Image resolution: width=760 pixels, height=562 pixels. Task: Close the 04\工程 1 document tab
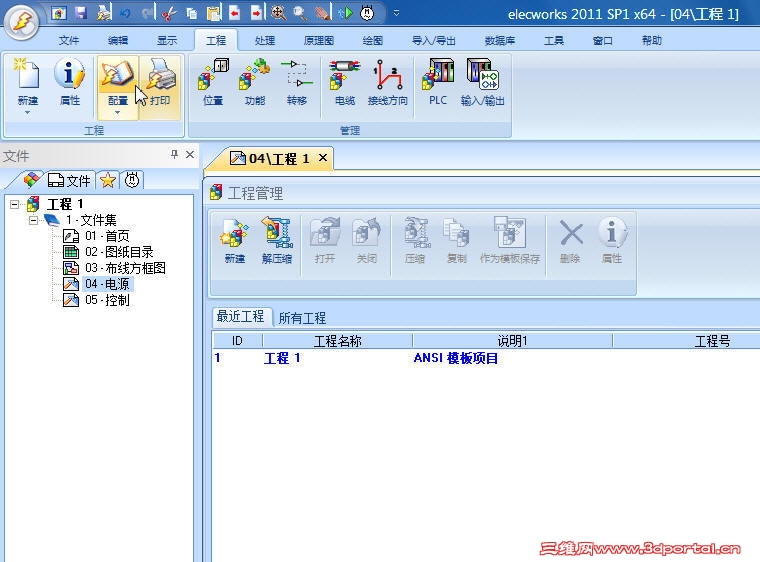tap(323, 158)
